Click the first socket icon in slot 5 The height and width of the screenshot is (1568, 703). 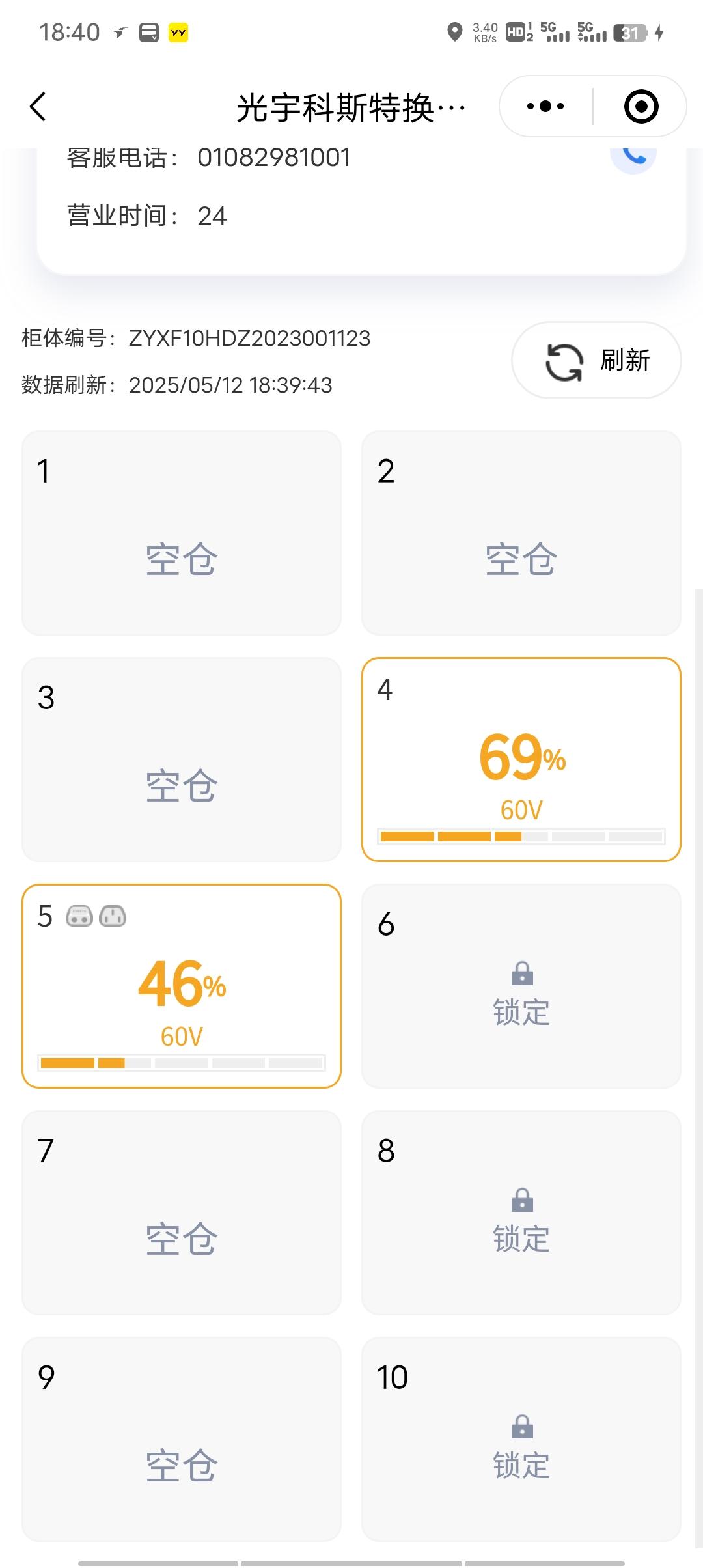point(79,916)
